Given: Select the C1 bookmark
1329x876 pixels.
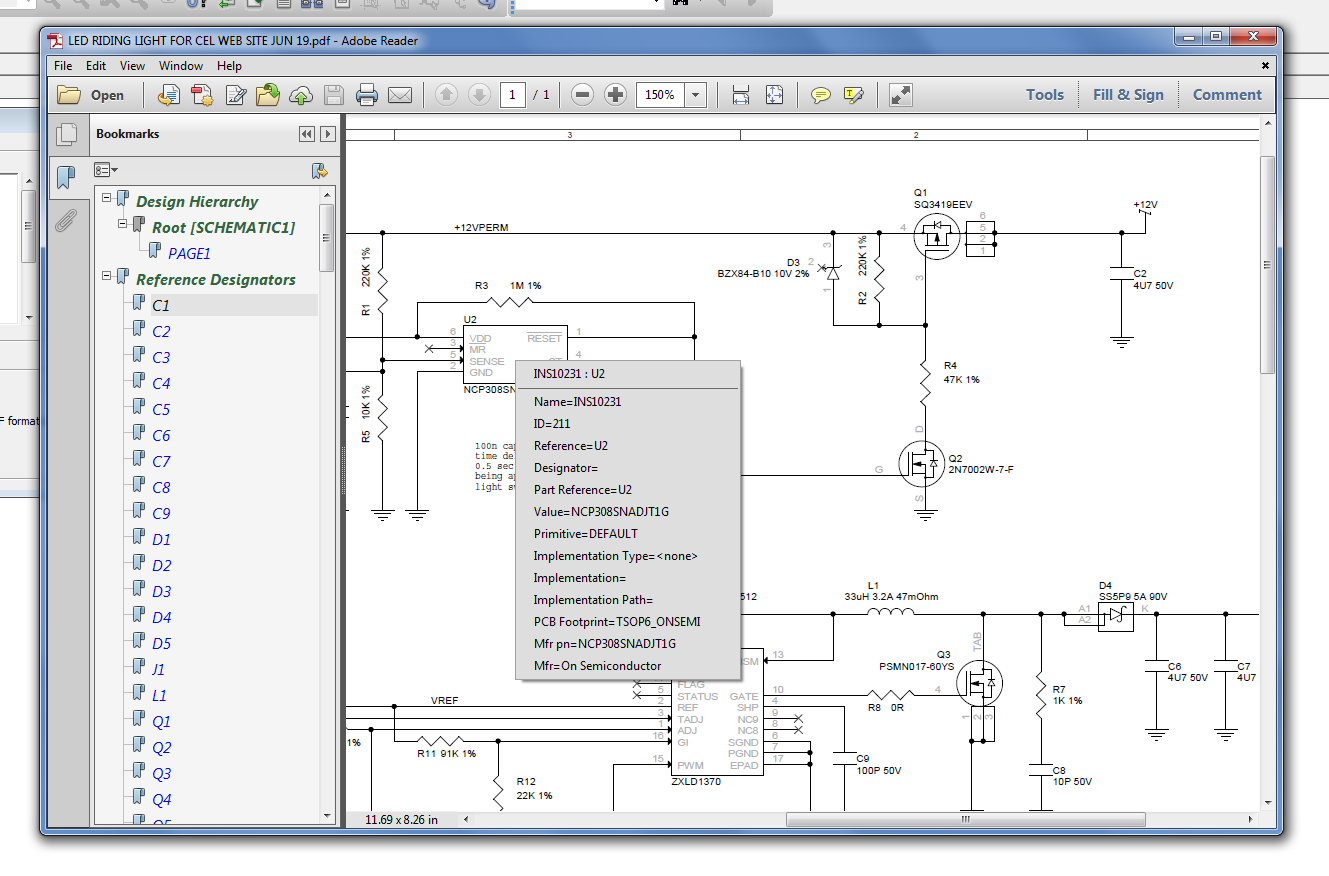Looking at the screenshot, I should [x=161, y=306].
